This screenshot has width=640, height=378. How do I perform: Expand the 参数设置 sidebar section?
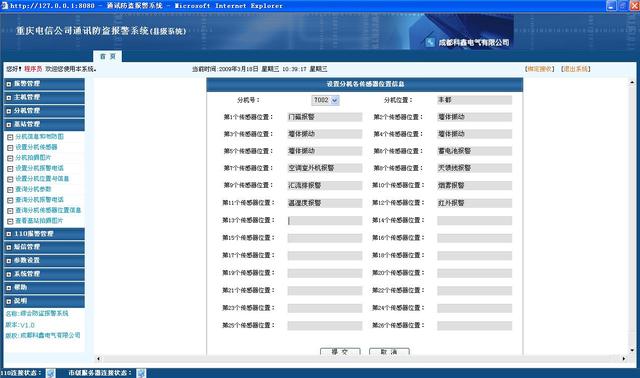tap(44, 260)
